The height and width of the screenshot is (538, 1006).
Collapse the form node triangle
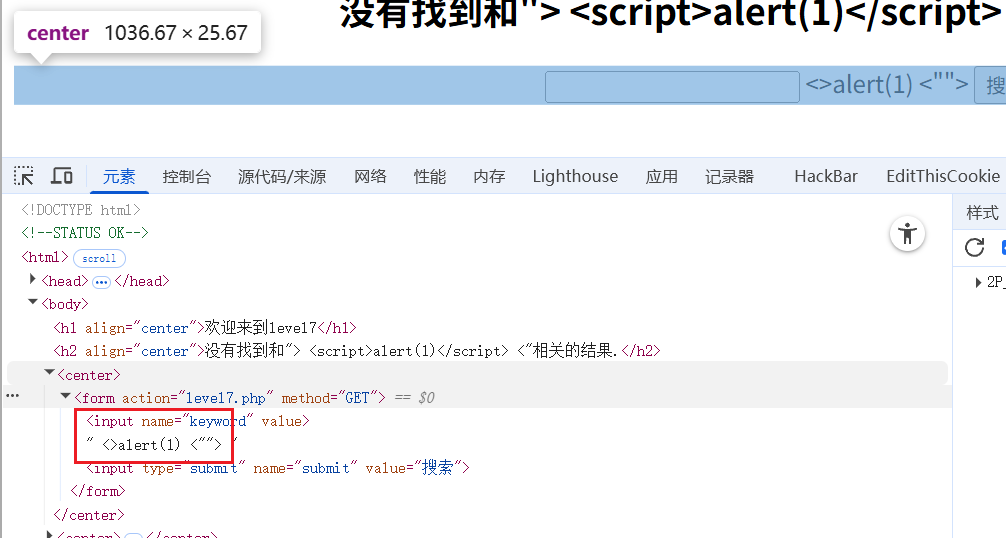pos(65,396)
